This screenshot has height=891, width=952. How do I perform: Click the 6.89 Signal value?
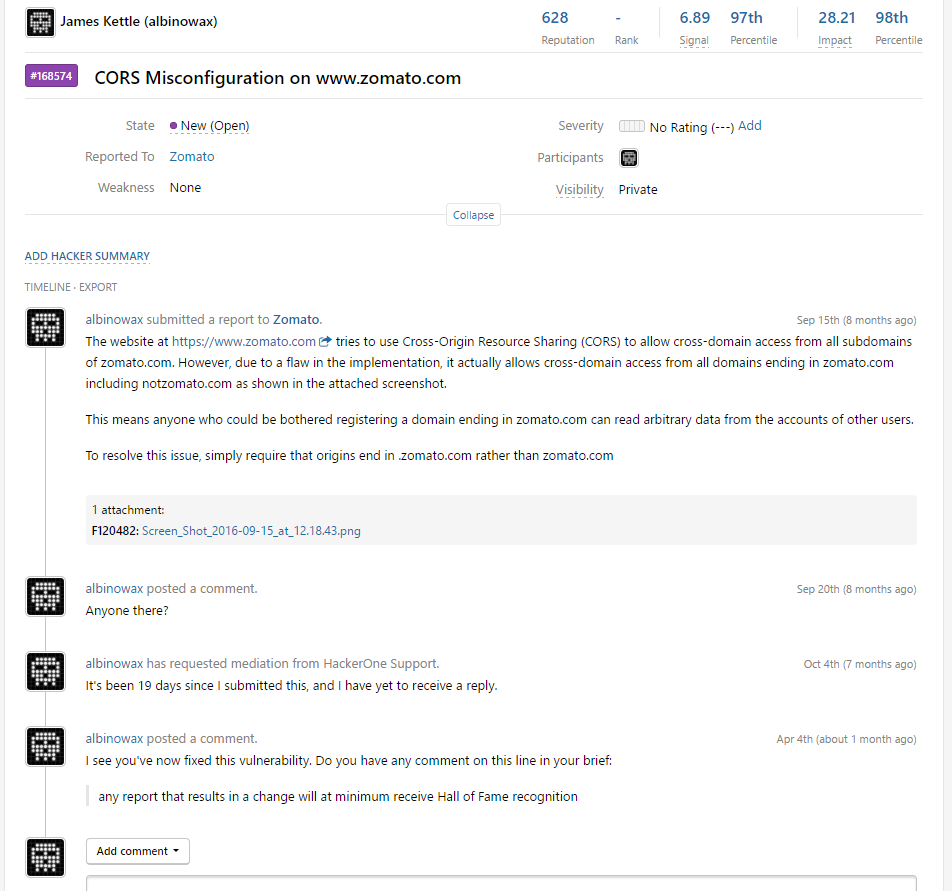695,18
